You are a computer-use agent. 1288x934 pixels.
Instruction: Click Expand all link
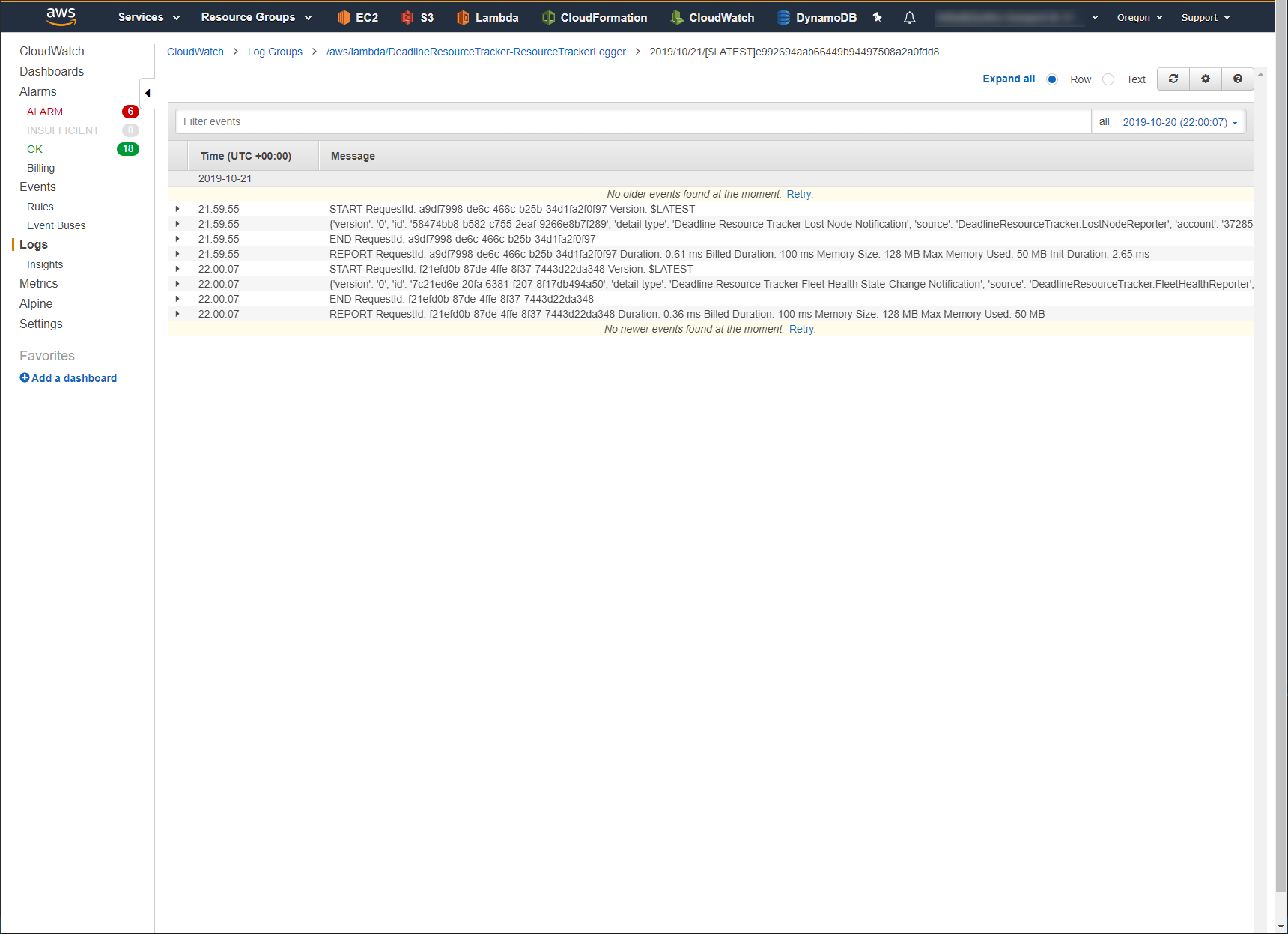[1009, 79]
